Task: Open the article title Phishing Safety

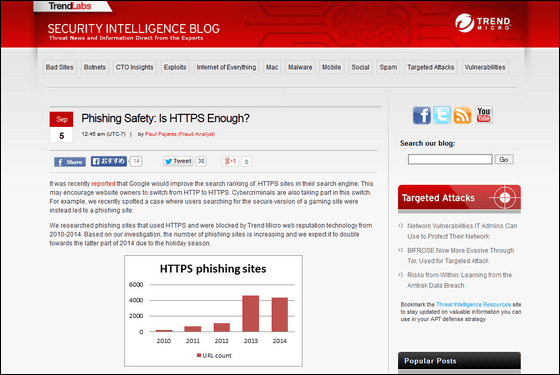Action: (165, 118)
